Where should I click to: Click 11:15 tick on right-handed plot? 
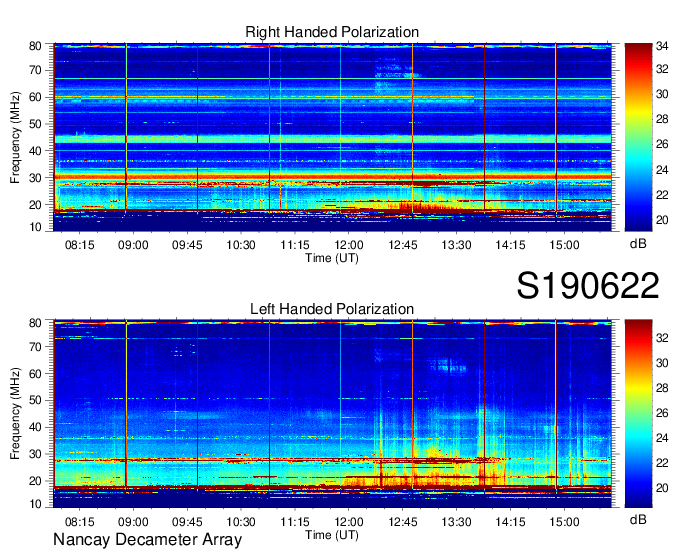click(x=295, y=245)
